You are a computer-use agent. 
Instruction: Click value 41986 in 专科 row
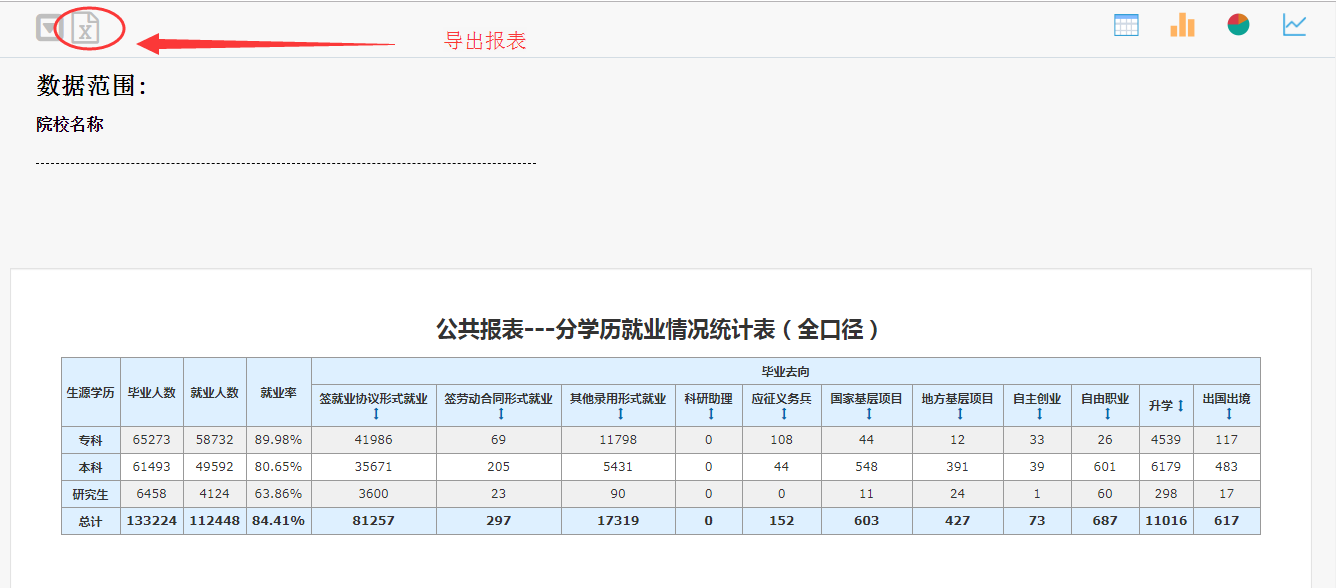374,440
